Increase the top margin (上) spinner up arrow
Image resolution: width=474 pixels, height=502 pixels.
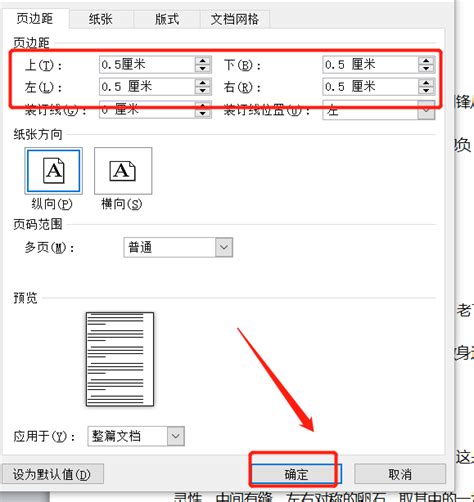202,61
